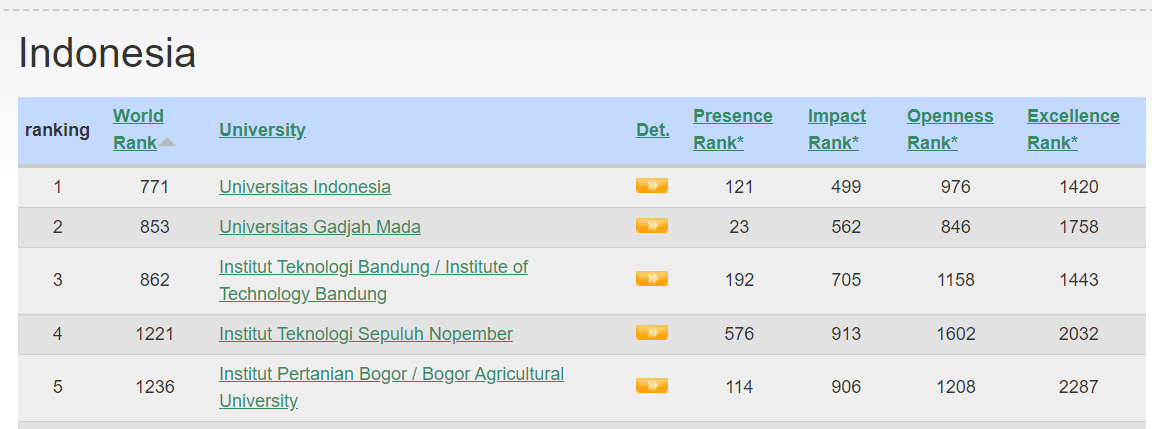Sort by Impact Rank column
The width and height of the screenshot is (1152, 429).
837,129
